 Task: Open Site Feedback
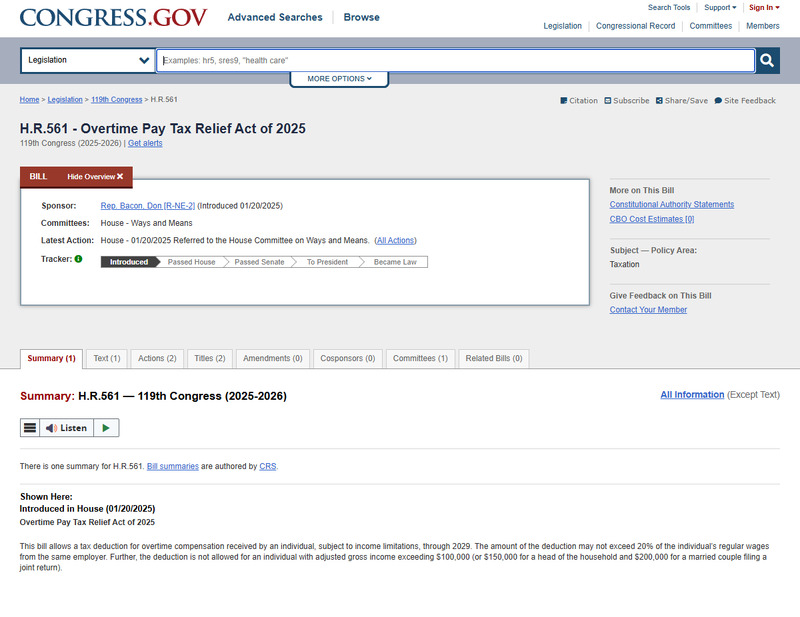point(744,101)
